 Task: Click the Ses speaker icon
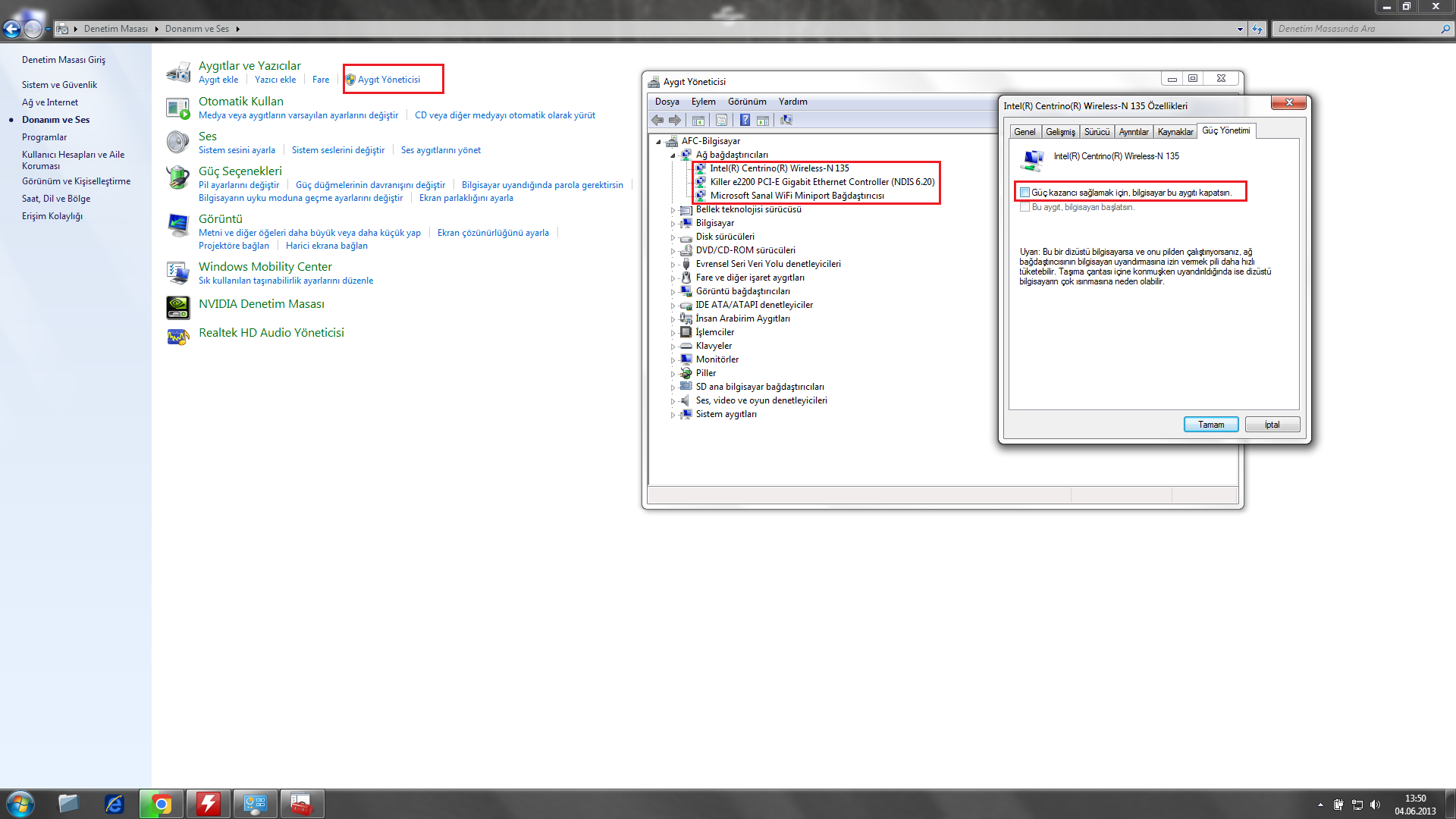click(178, 143)
